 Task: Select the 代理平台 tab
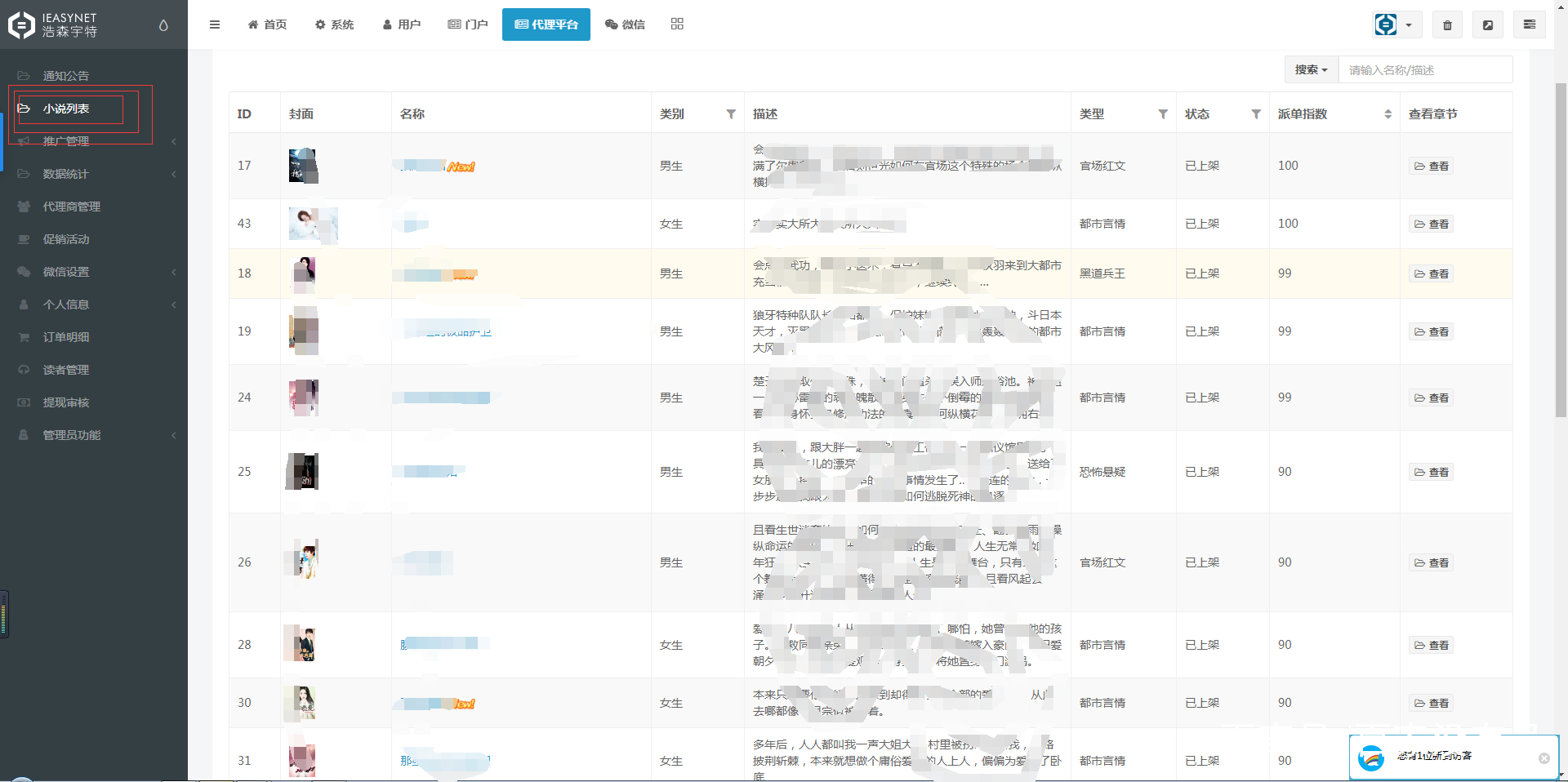[x=546, y=24]
